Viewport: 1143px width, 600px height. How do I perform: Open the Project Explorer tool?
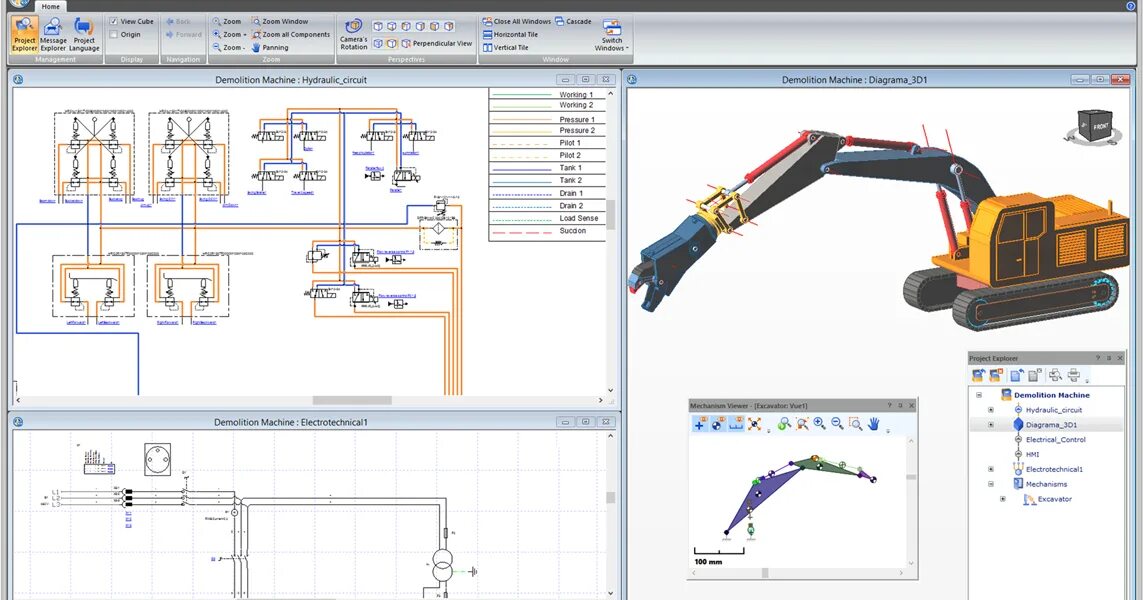click(x=24, y=34)
